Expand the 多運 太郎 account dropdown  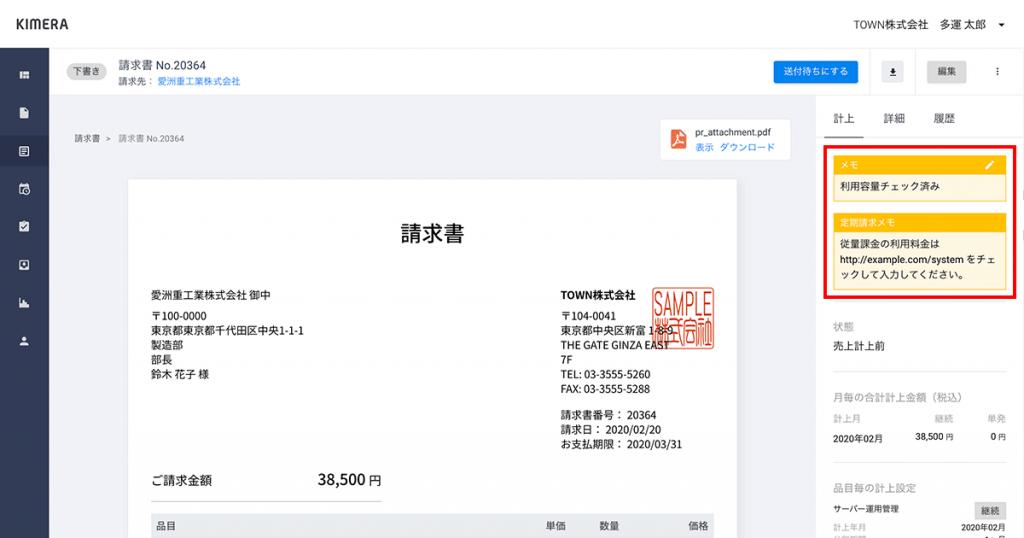point(1001,24)
